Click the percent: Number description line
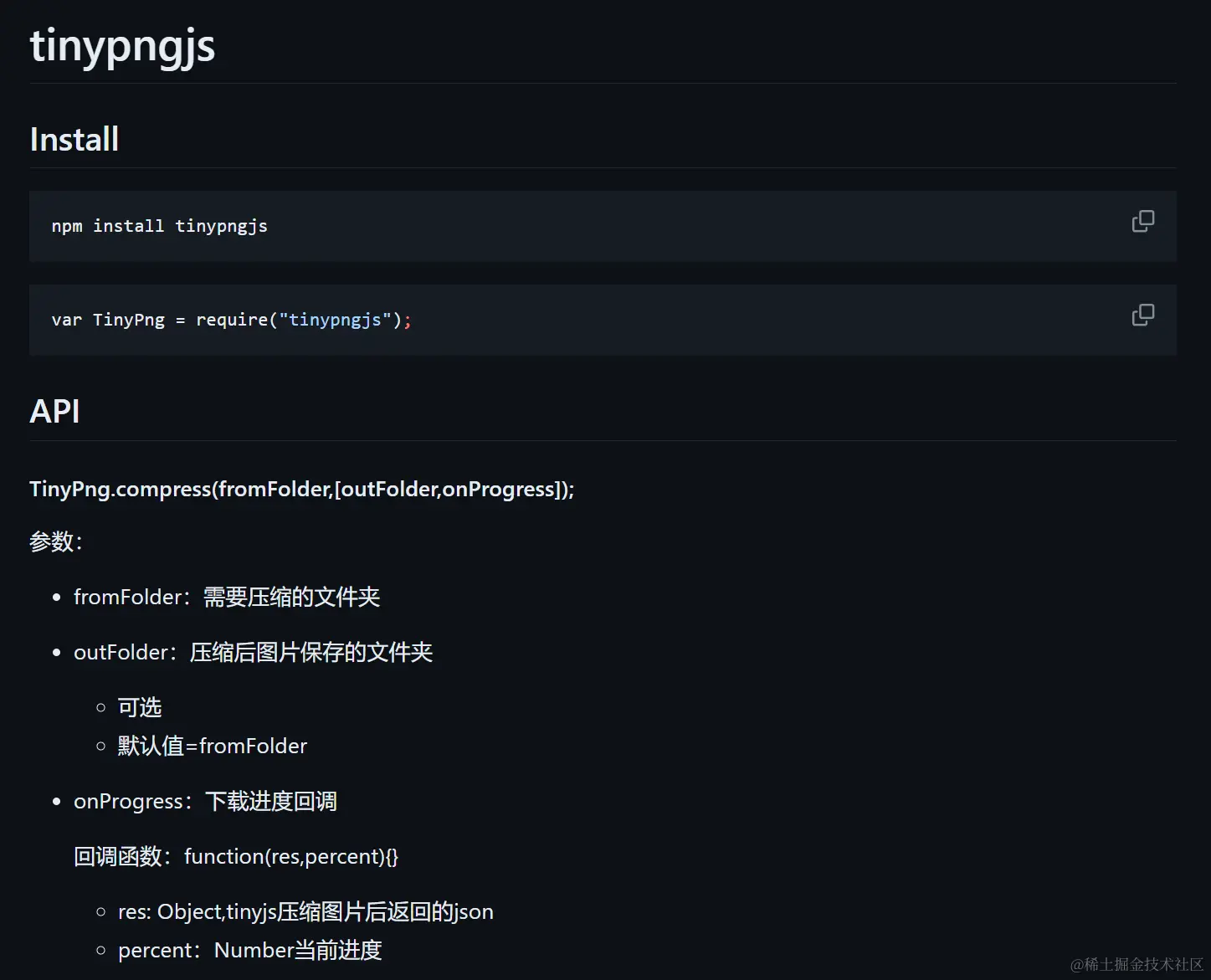The image size is (1211, 980). 250,950
